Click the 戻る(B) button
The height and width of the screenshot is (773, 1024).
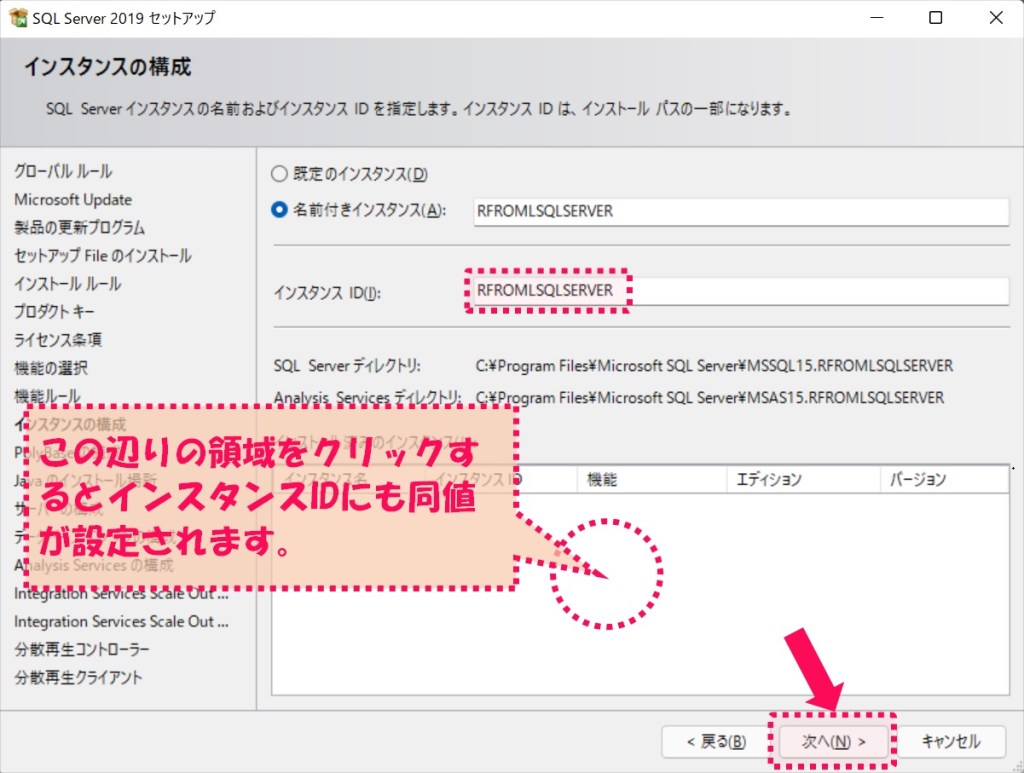[716, 742]
